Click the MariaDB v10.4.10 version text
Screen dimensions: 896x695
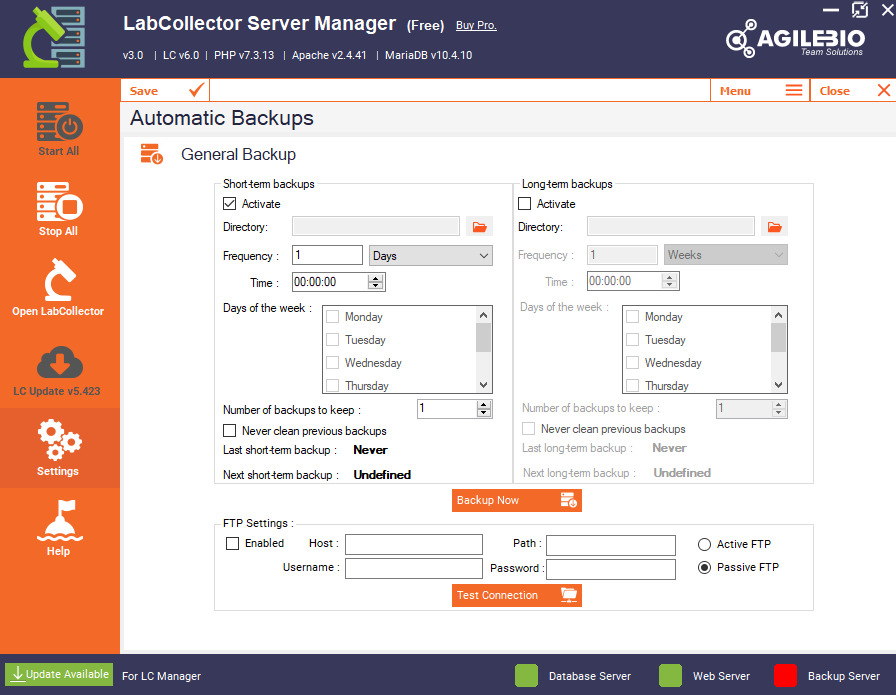(x=429, y=55)
